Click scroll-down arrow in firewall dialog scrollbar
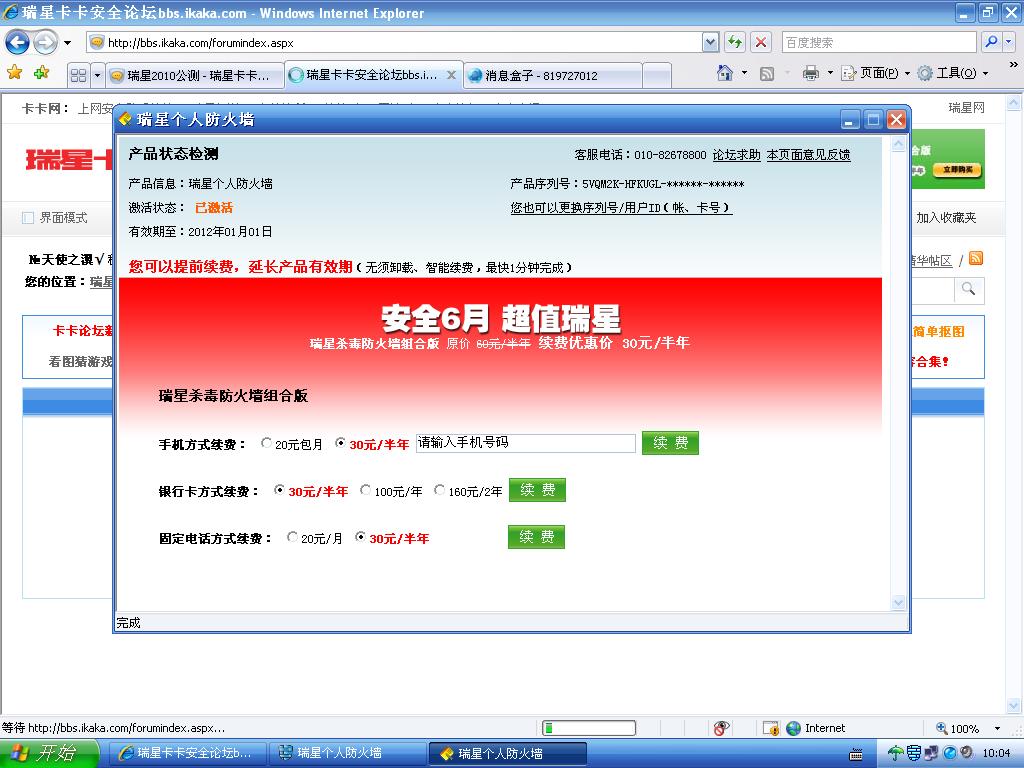Screen dimensions: 1024x768 pos(899,603)
